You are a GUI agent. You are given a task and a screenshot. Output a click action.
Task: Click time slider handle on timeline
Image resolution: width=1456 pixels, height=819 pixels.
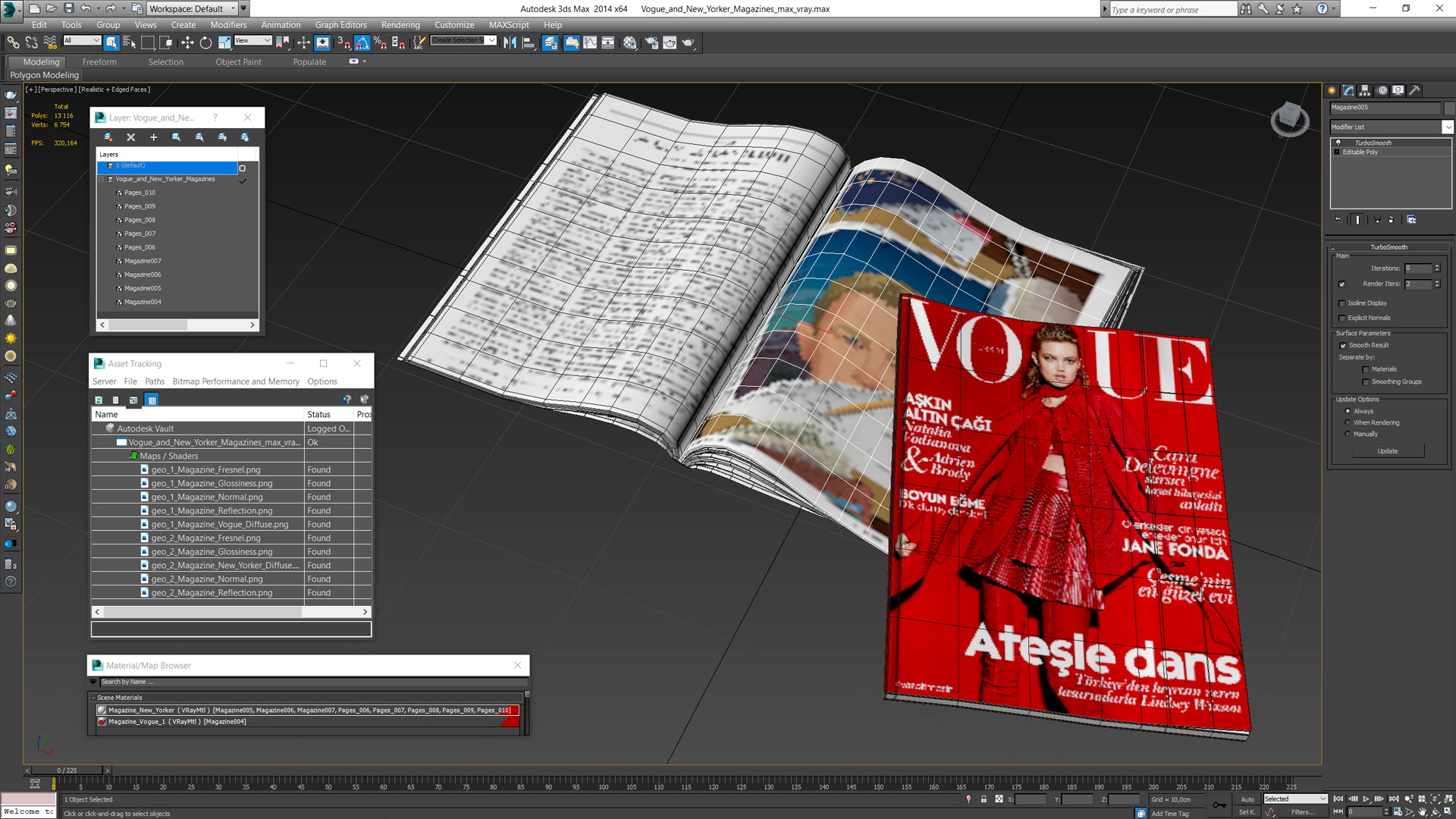(x=66, y=770)
